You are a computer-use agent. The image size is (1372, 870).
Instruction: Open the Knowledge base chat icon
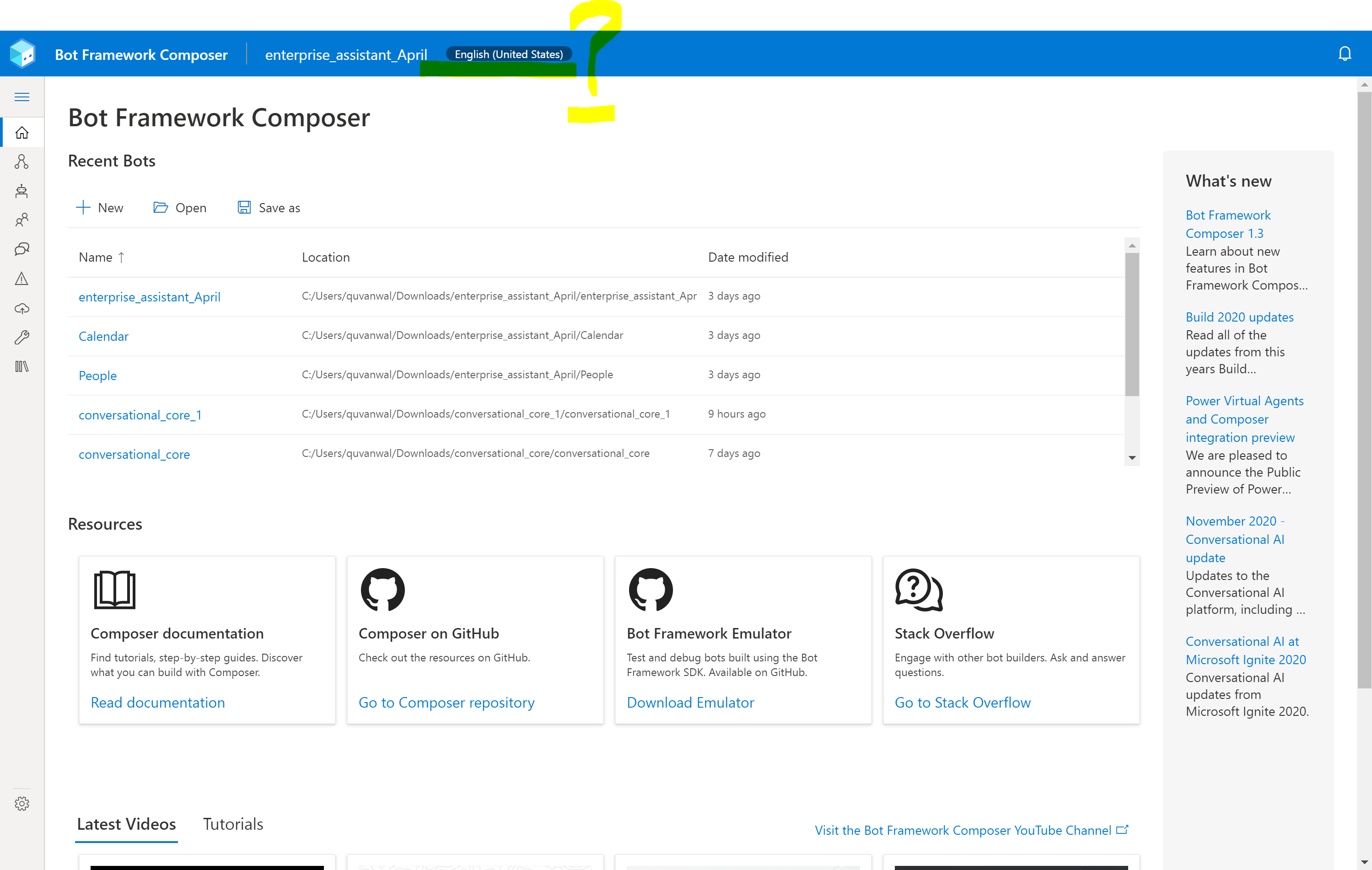22,249
